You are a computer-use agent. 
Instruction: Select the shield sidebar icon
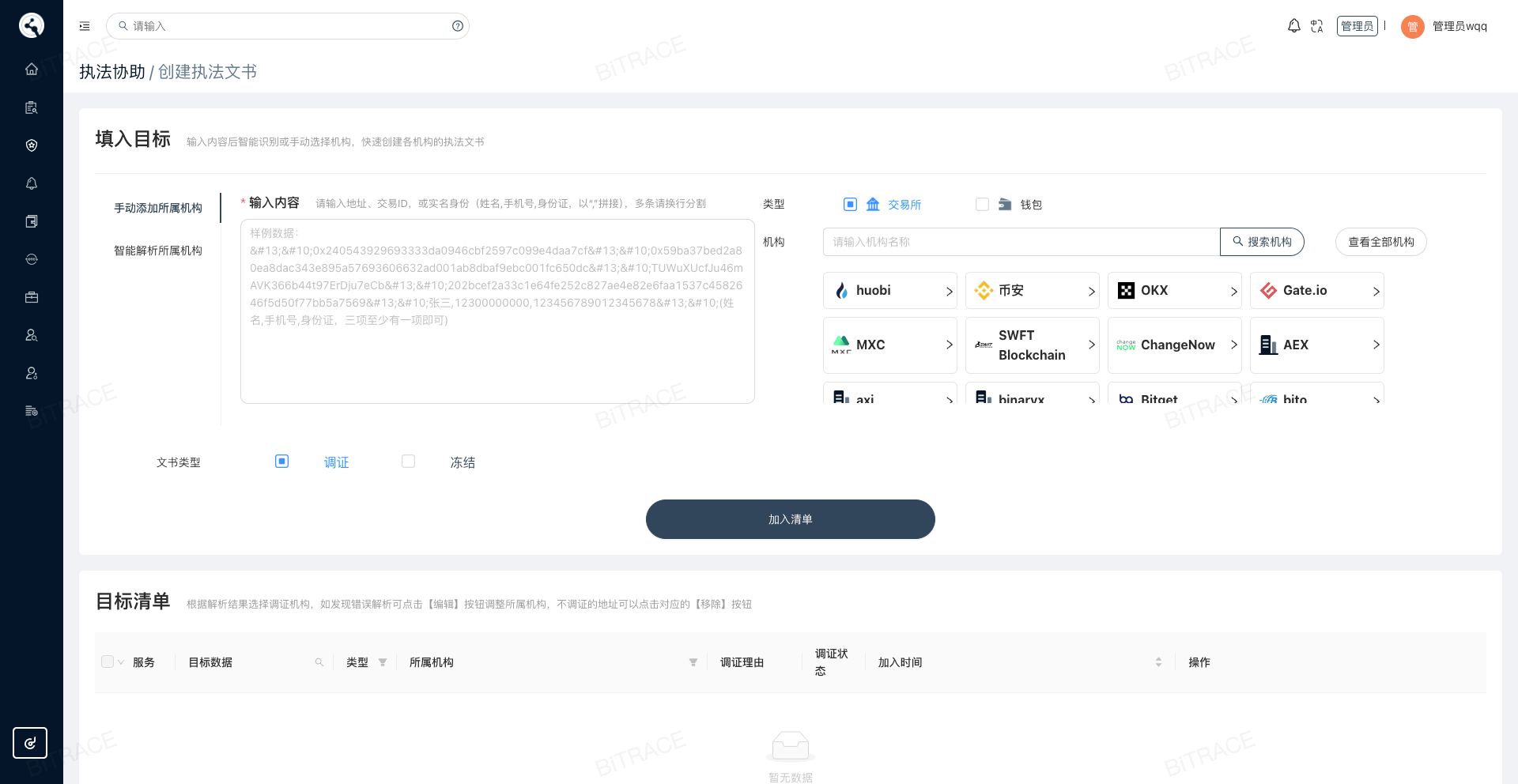(32, 145)
